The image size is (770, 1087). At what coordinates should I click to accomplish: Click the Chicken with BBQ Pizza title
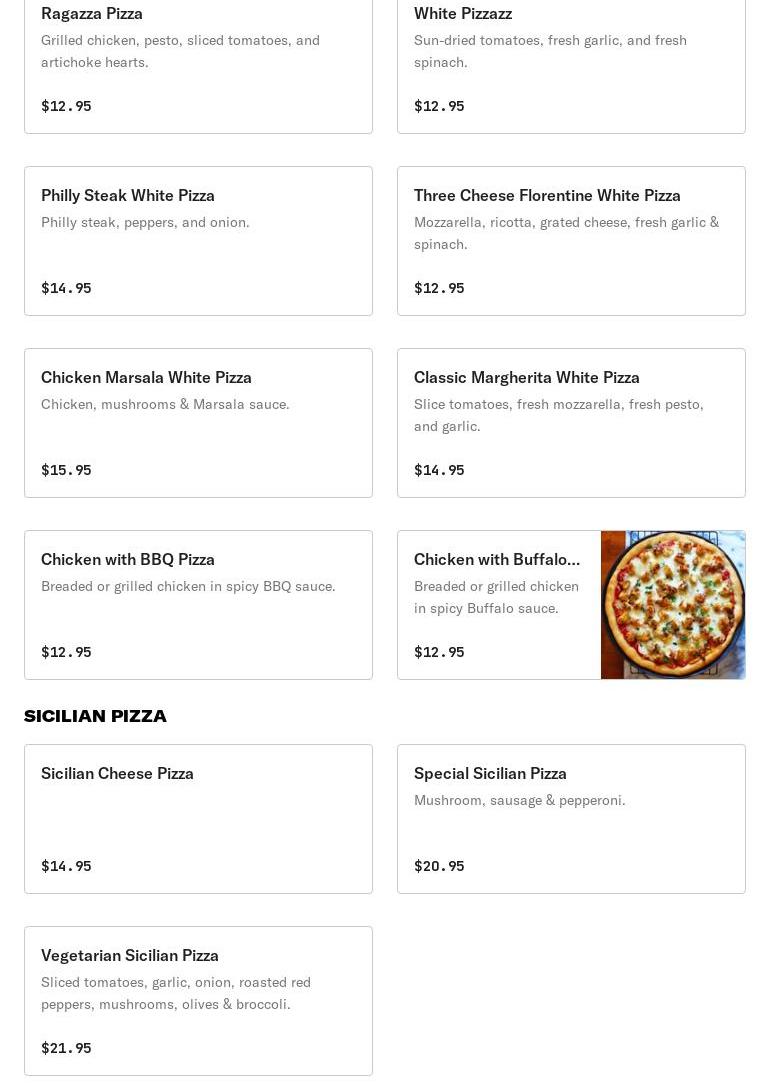(x=128, y=559)
